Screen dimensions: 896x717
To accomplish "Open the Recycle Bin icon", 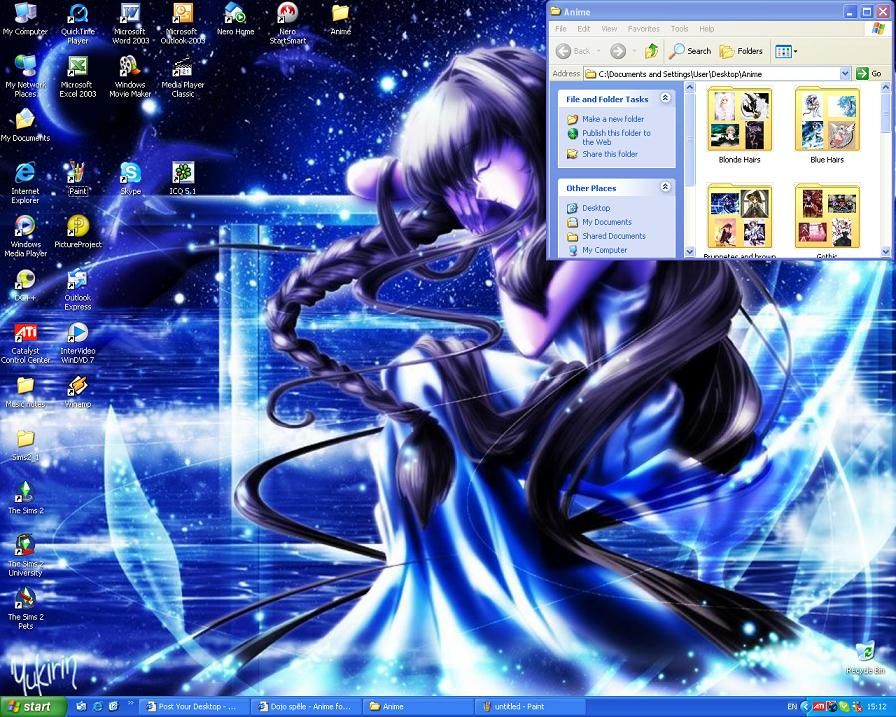I will (865, 658).
